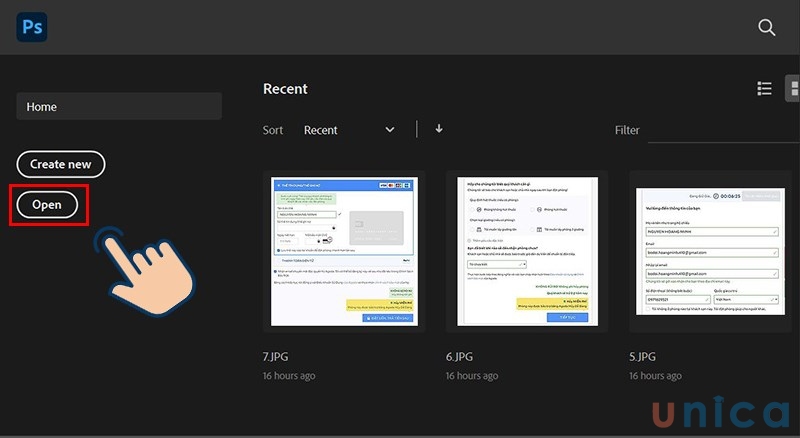Click the 6.JPG file name
The width and height of the screenshot is (800, 438).
point(459,357)
